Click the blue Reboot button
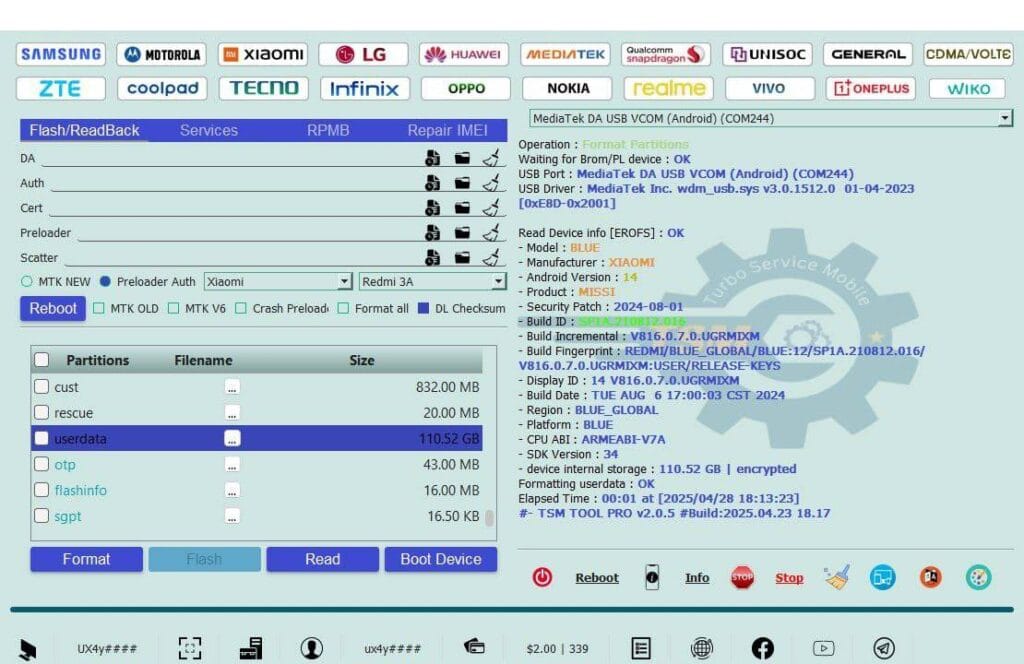The height and width of the screenshot is (664, 1024). [x=53, y=308]
